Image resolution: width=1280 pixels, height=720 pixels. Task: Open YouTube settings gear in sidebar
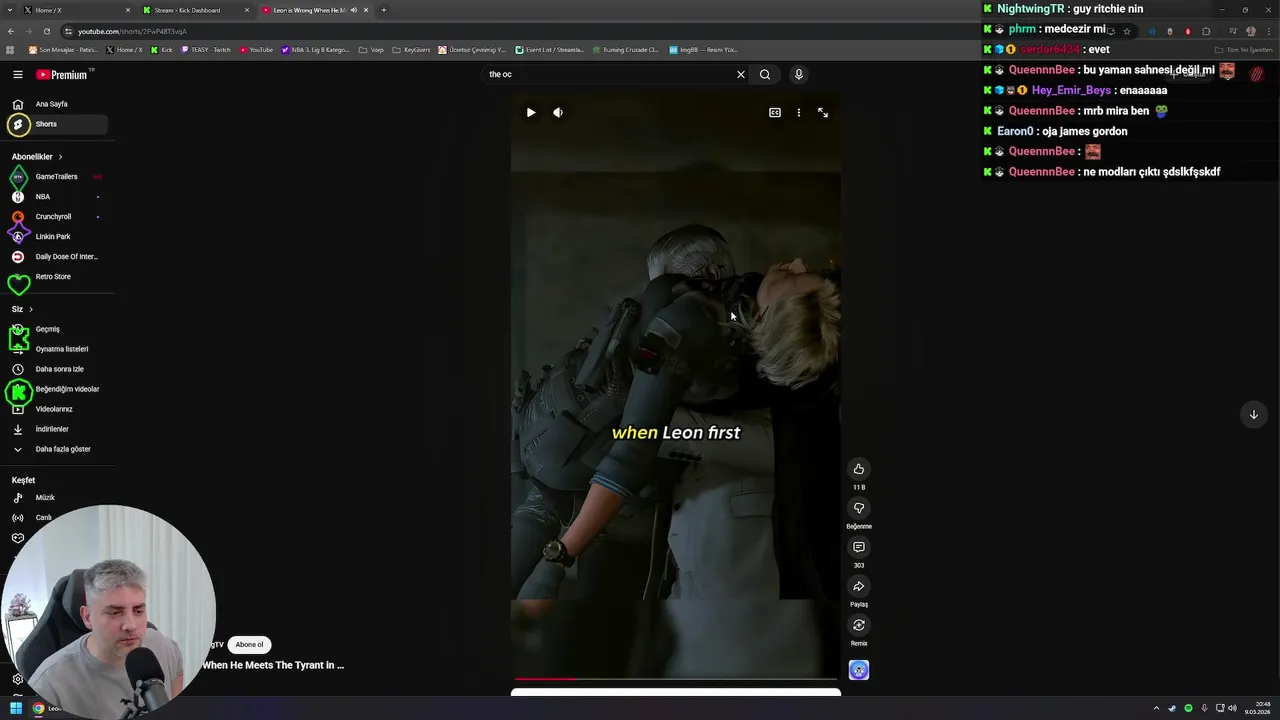click(x=18, y=679)
